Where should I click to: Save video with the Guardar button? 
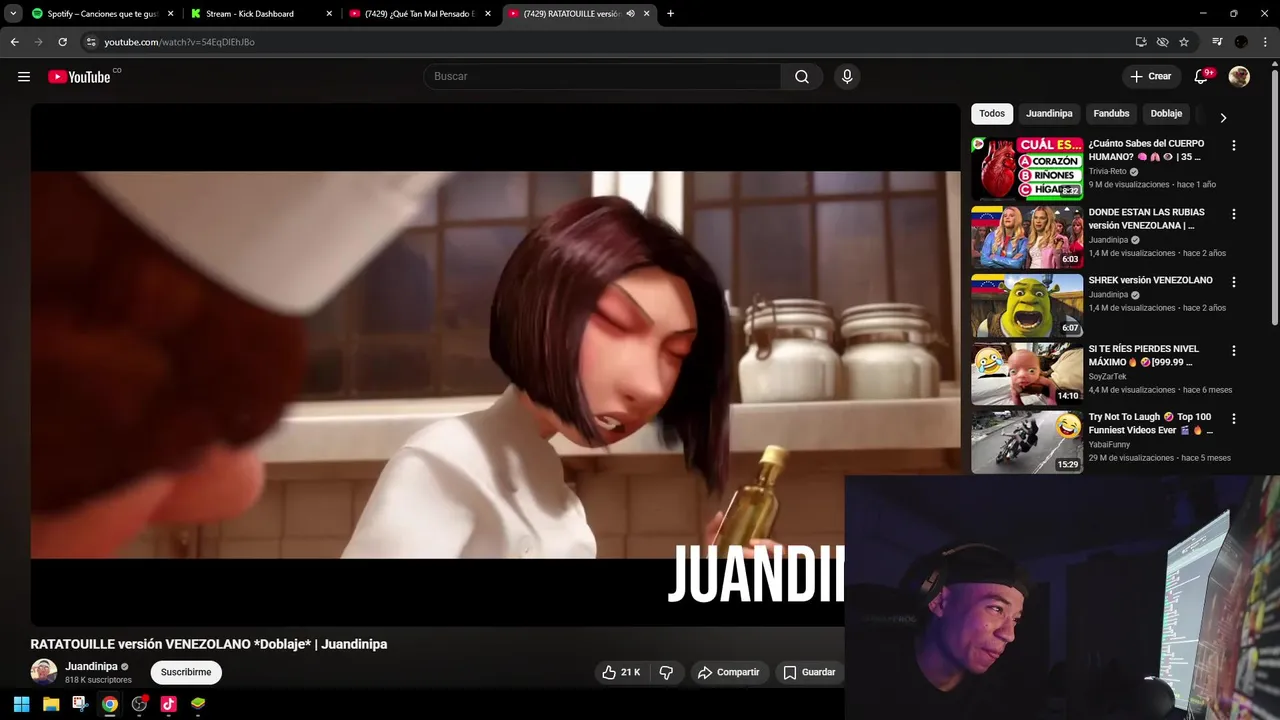[x=809, y=672]
